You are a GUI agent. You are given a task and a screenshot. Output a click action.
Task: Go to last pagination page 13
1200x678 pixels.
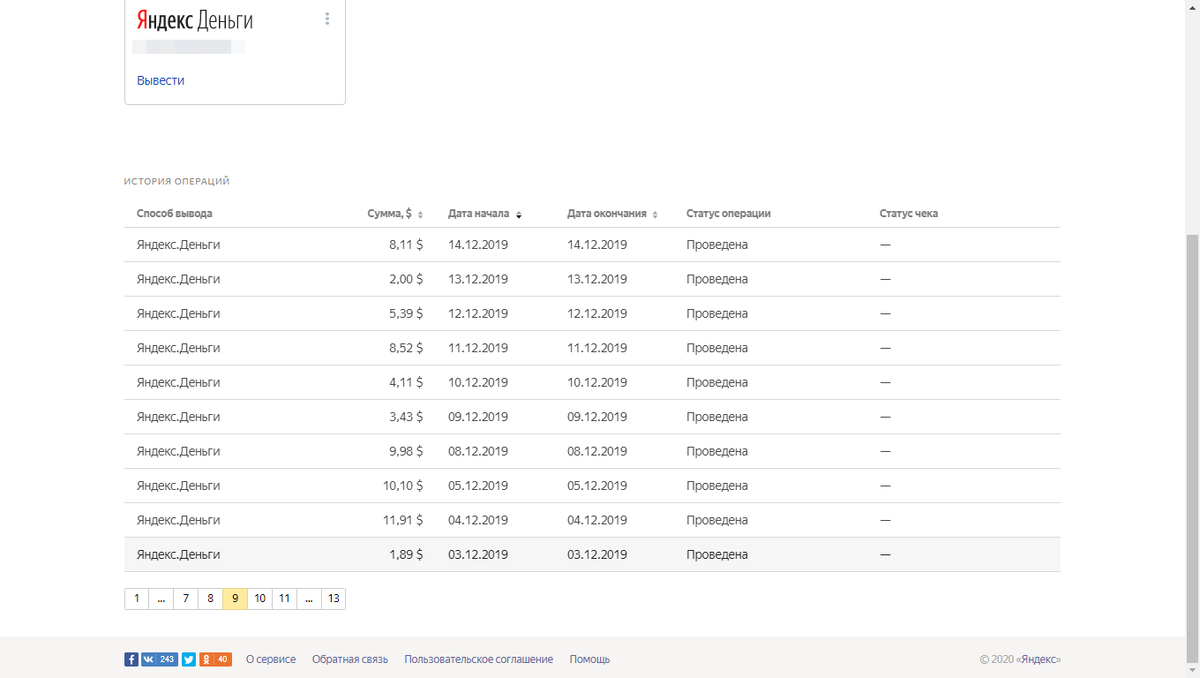pyautogui.click(x=333, y=599)
